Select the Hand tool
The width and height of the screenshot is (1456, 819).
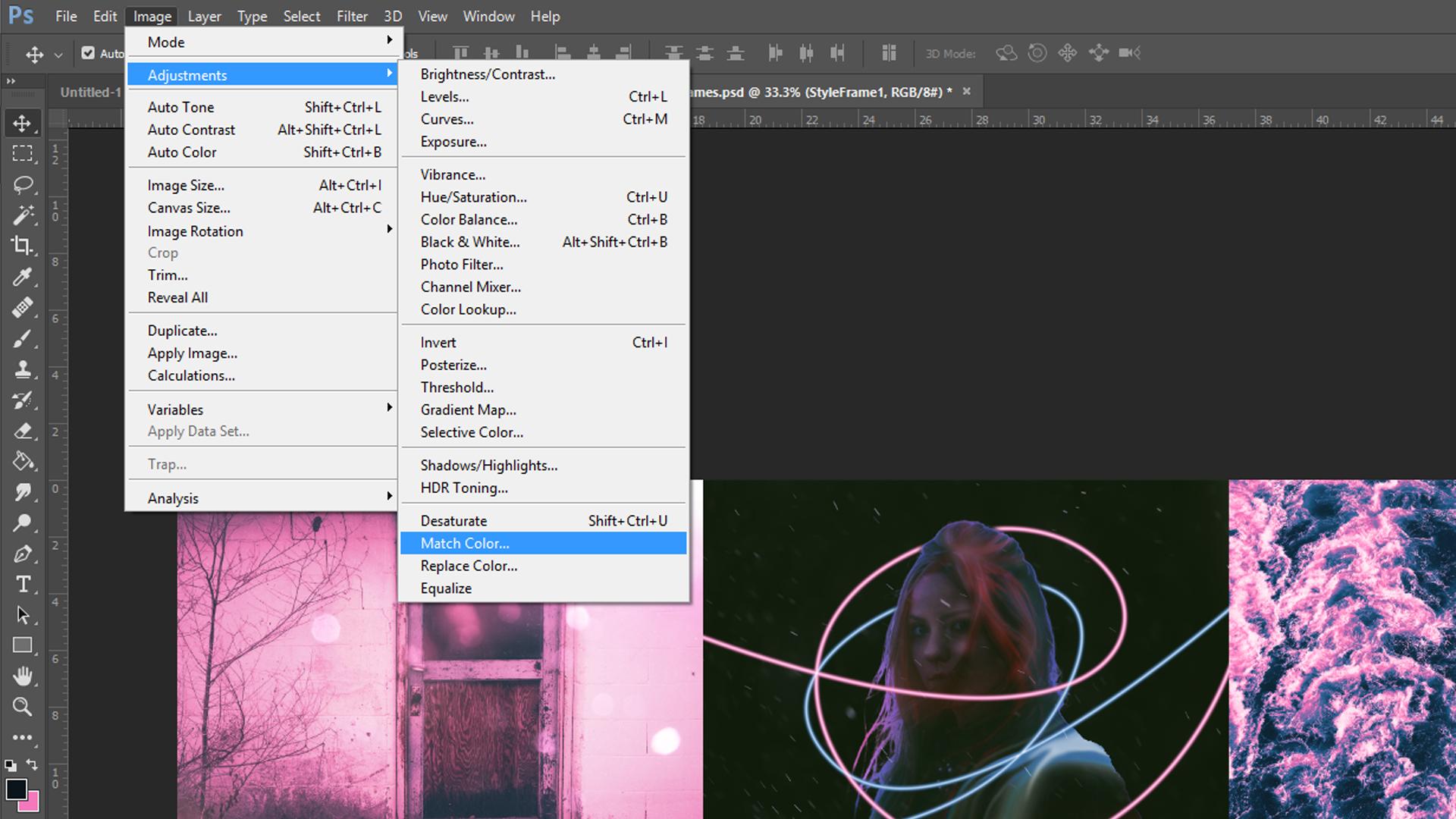[23, 676]
